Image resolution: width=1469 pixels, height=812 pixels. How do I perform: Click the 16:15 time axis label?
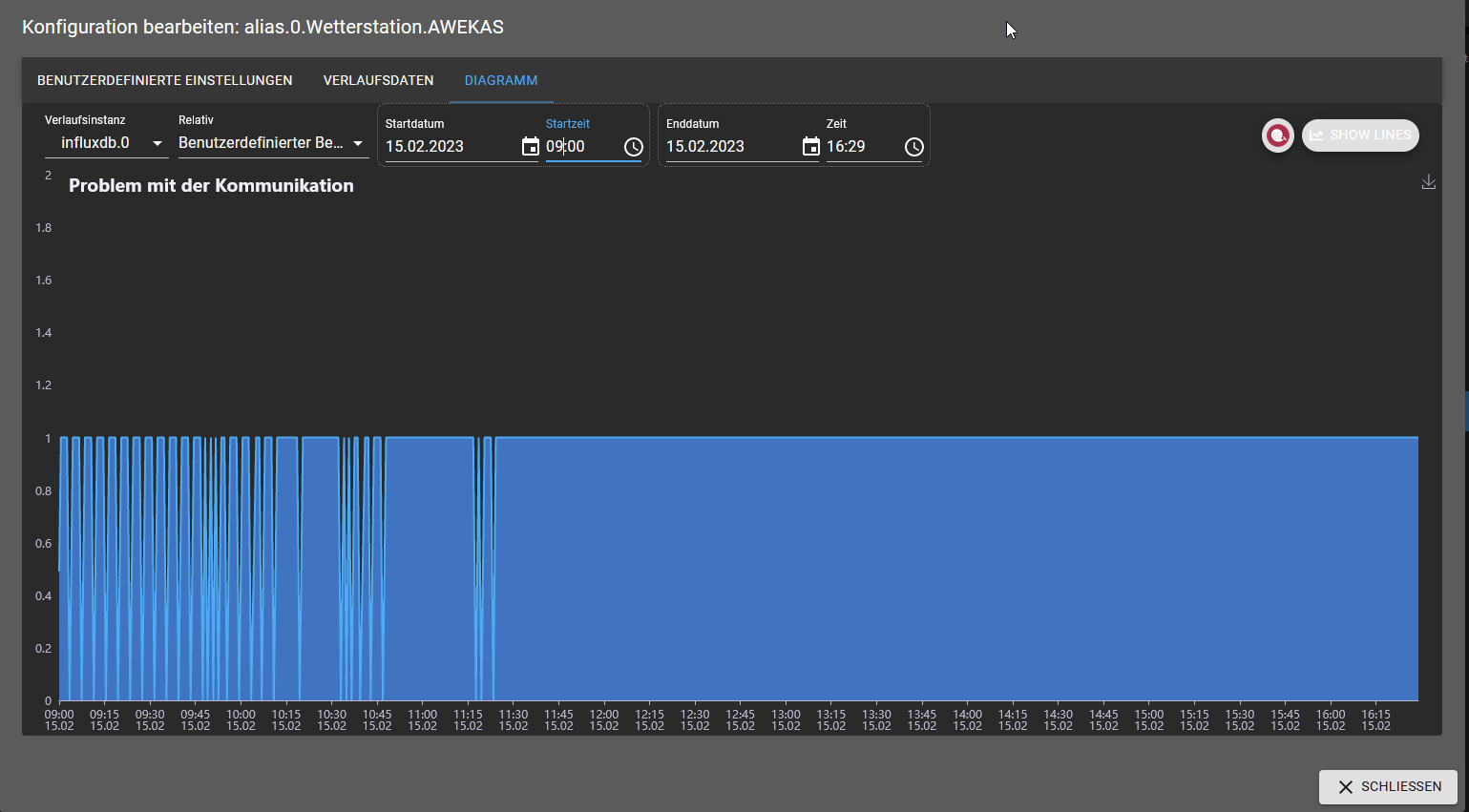point(1375,720)
